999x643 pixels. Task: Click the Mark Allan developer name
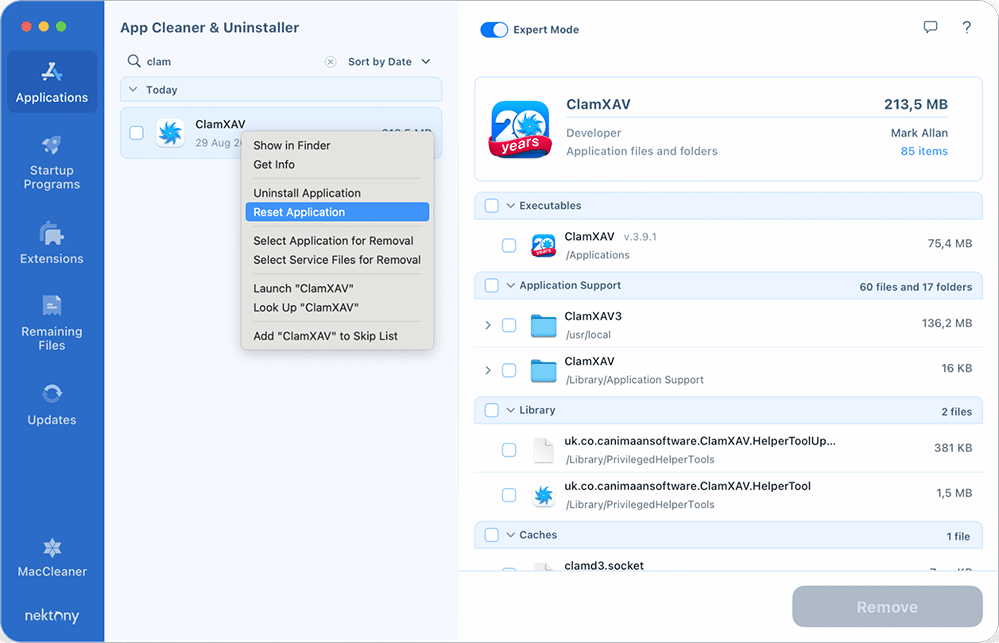pos(919,133)
